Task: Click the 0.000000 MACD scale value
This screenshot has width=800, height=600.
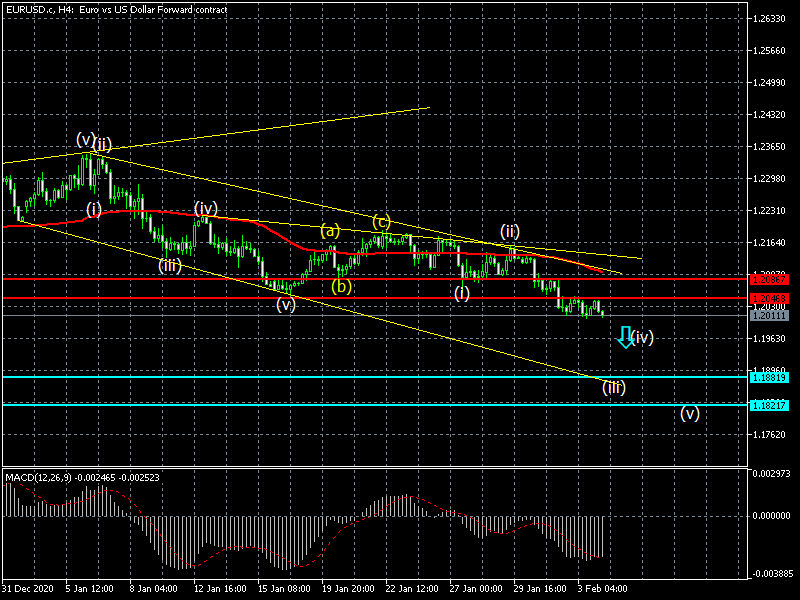Action: point(771,516)
